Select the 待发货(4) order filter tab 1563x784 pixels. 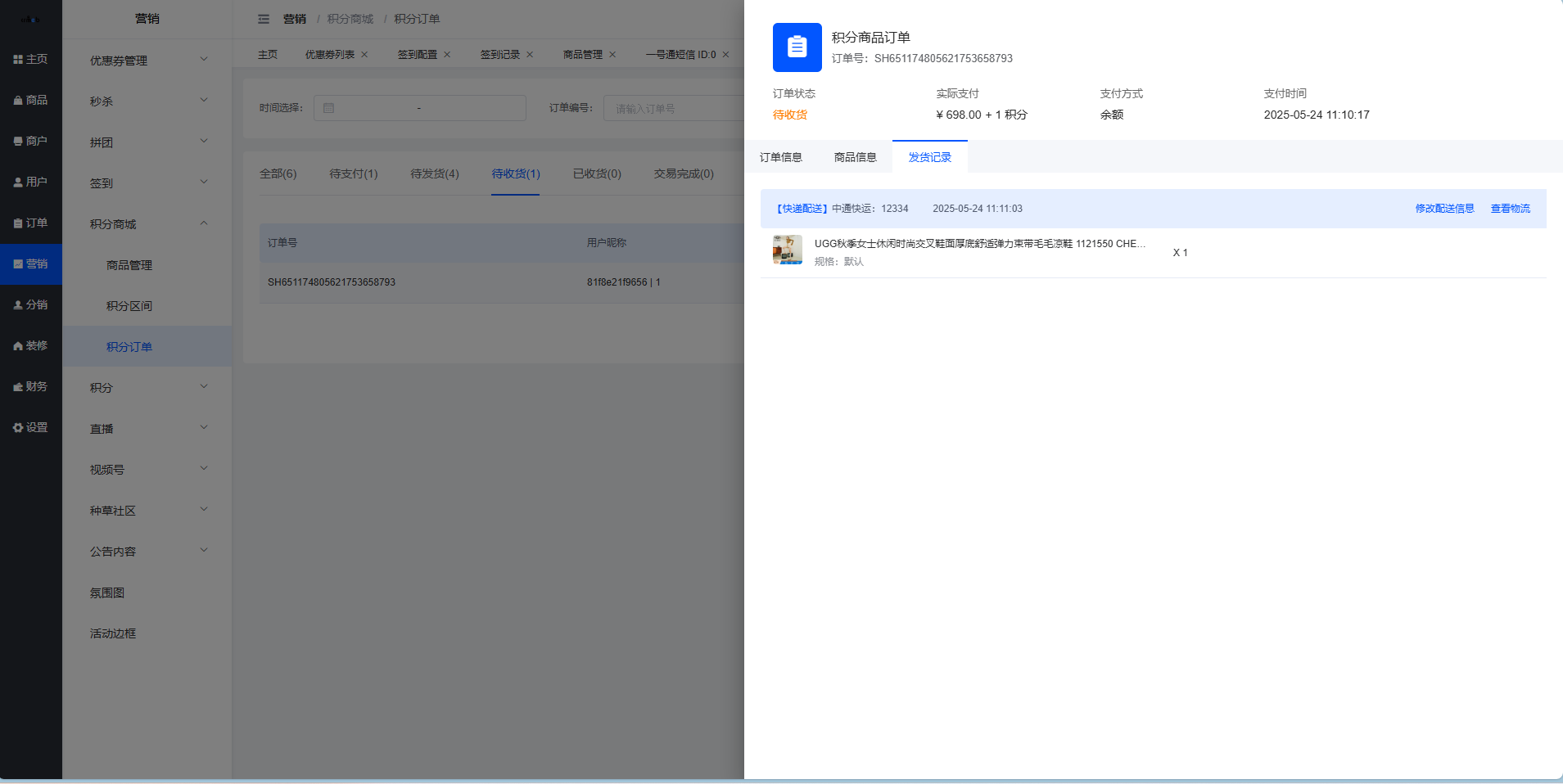coord(434,173)
